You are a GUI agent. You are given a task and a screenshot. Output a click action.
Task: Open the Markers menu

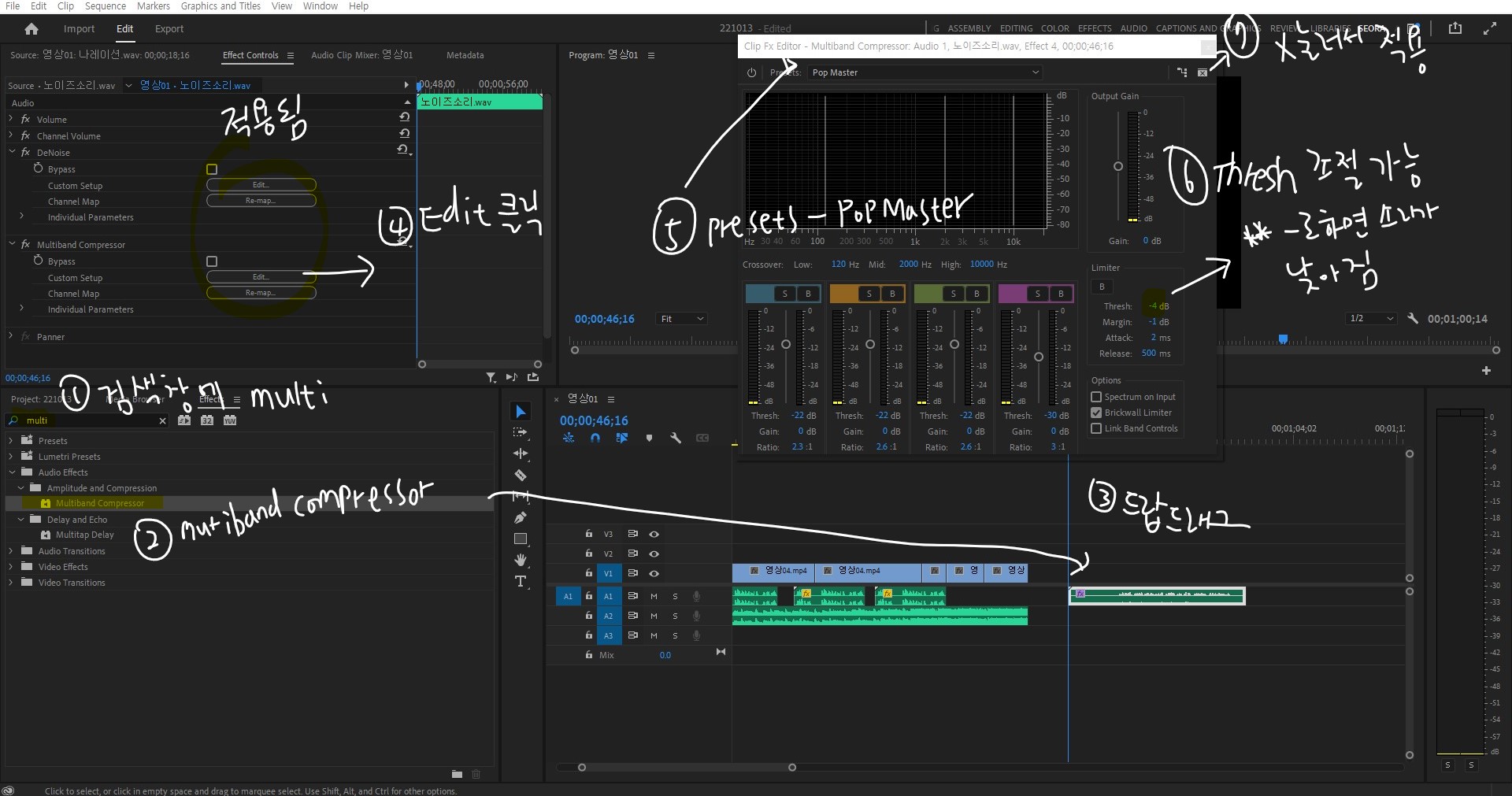pos(154,6)
